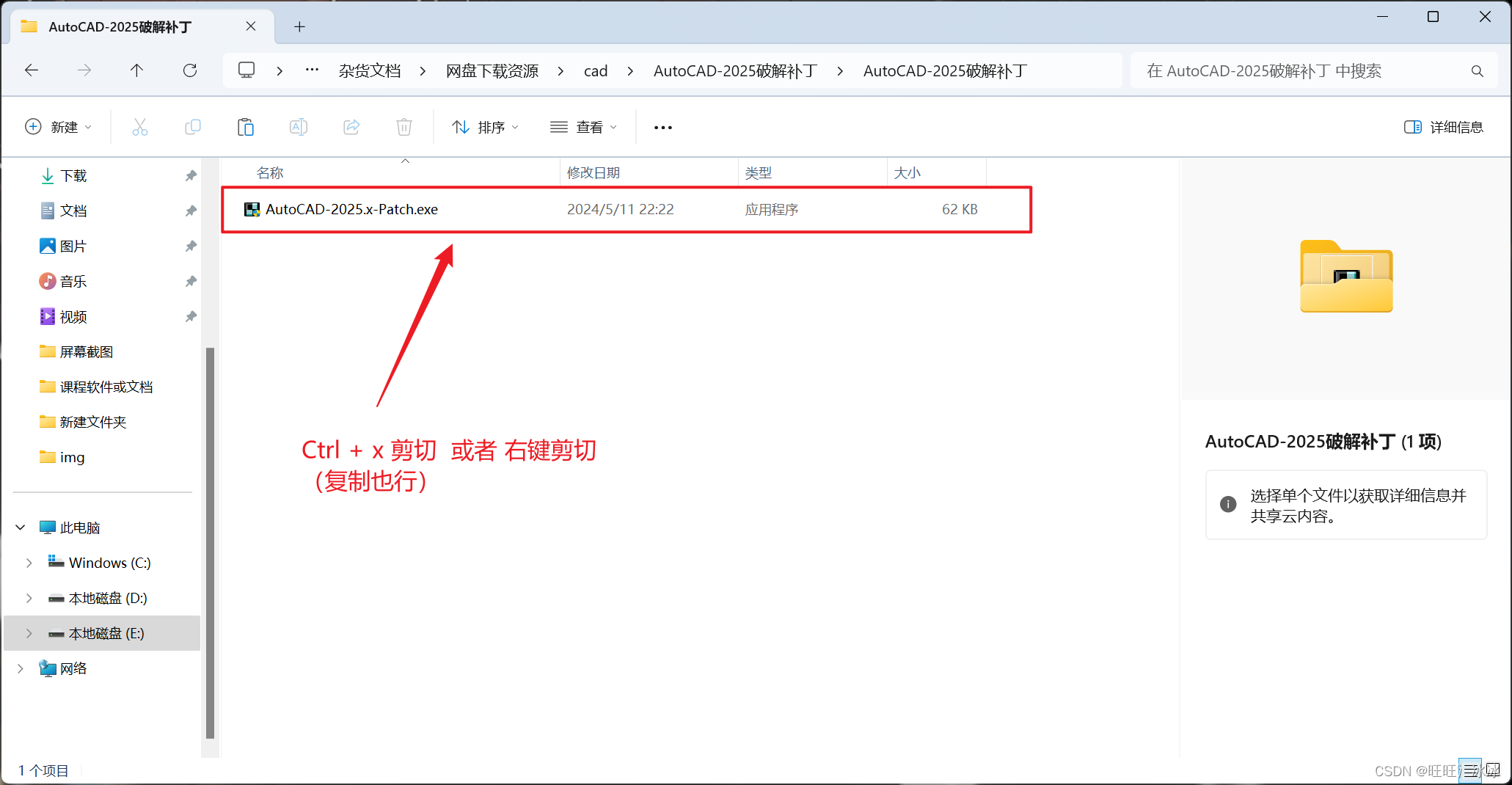Click the Cut scissors icon
The width and height of the screenshot is (1512, 785).
click(x=140, y=127)
